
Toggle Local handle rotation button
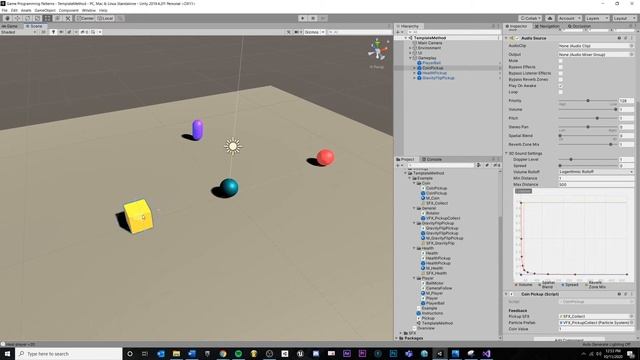105,18
